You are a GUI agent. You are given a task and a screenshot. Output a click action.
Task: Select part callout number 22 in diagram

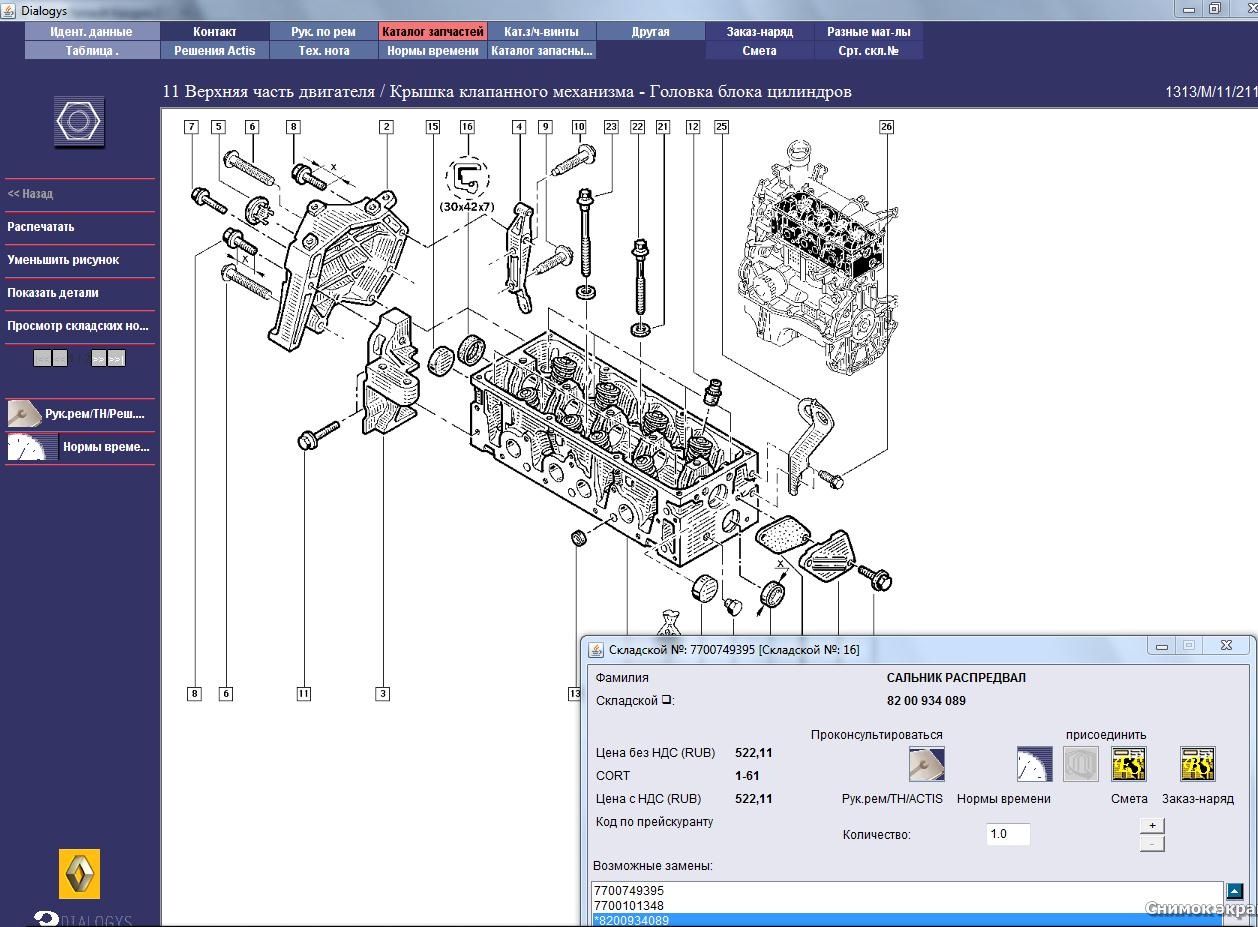(x=638, y=127)
